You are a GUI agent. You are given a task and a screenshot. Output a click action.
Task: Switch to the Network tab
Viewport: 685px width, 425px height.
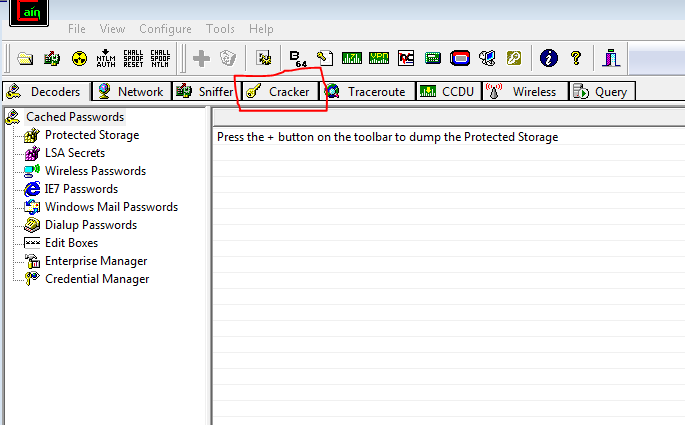pyautogui.click(x=131, y=92)
